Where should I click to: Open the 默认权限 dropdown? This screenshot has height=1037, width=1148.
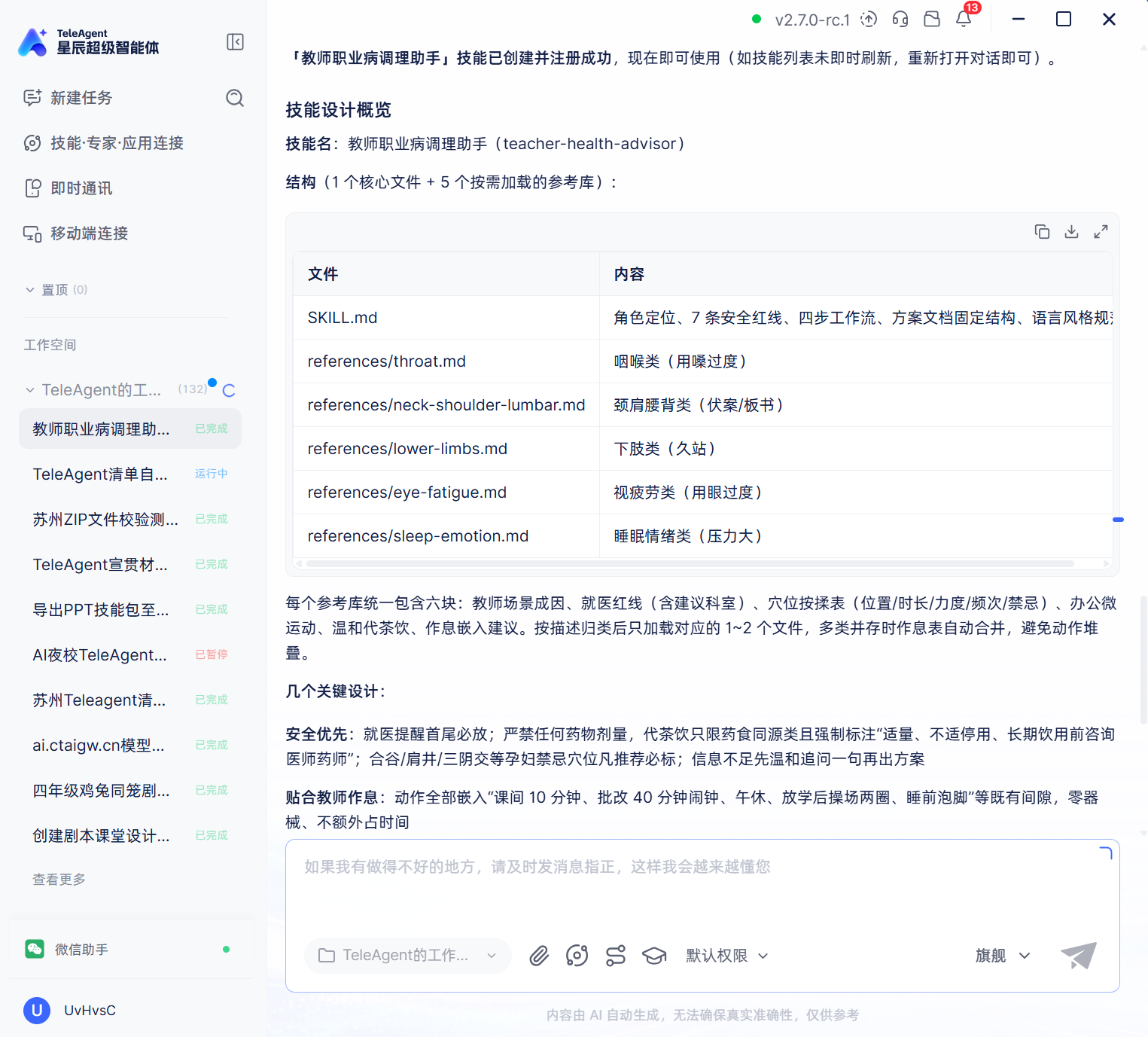click(x=727, y=956)
